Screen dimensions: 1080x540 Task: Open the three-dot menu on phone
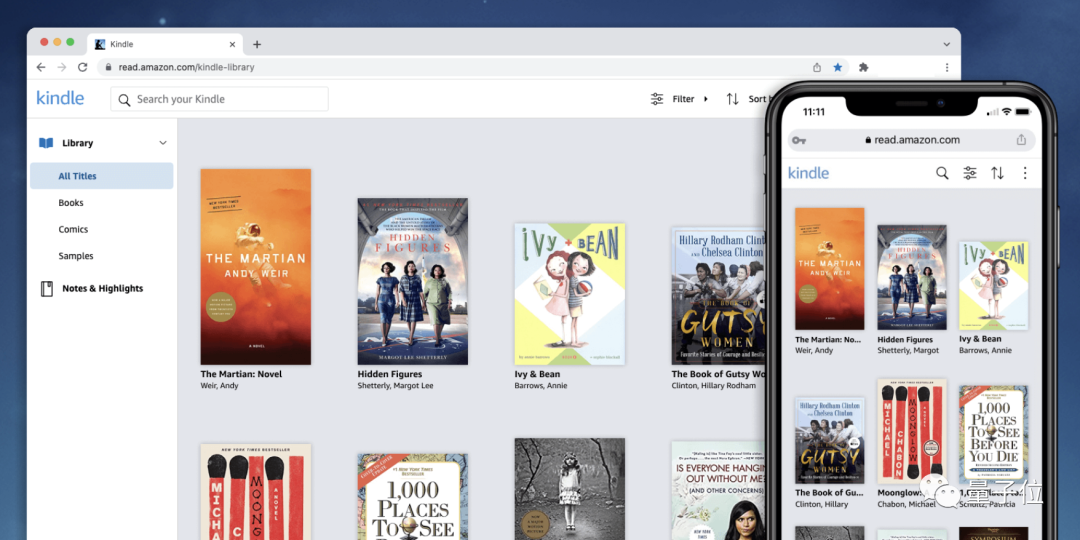click(x=1025, y=173)
